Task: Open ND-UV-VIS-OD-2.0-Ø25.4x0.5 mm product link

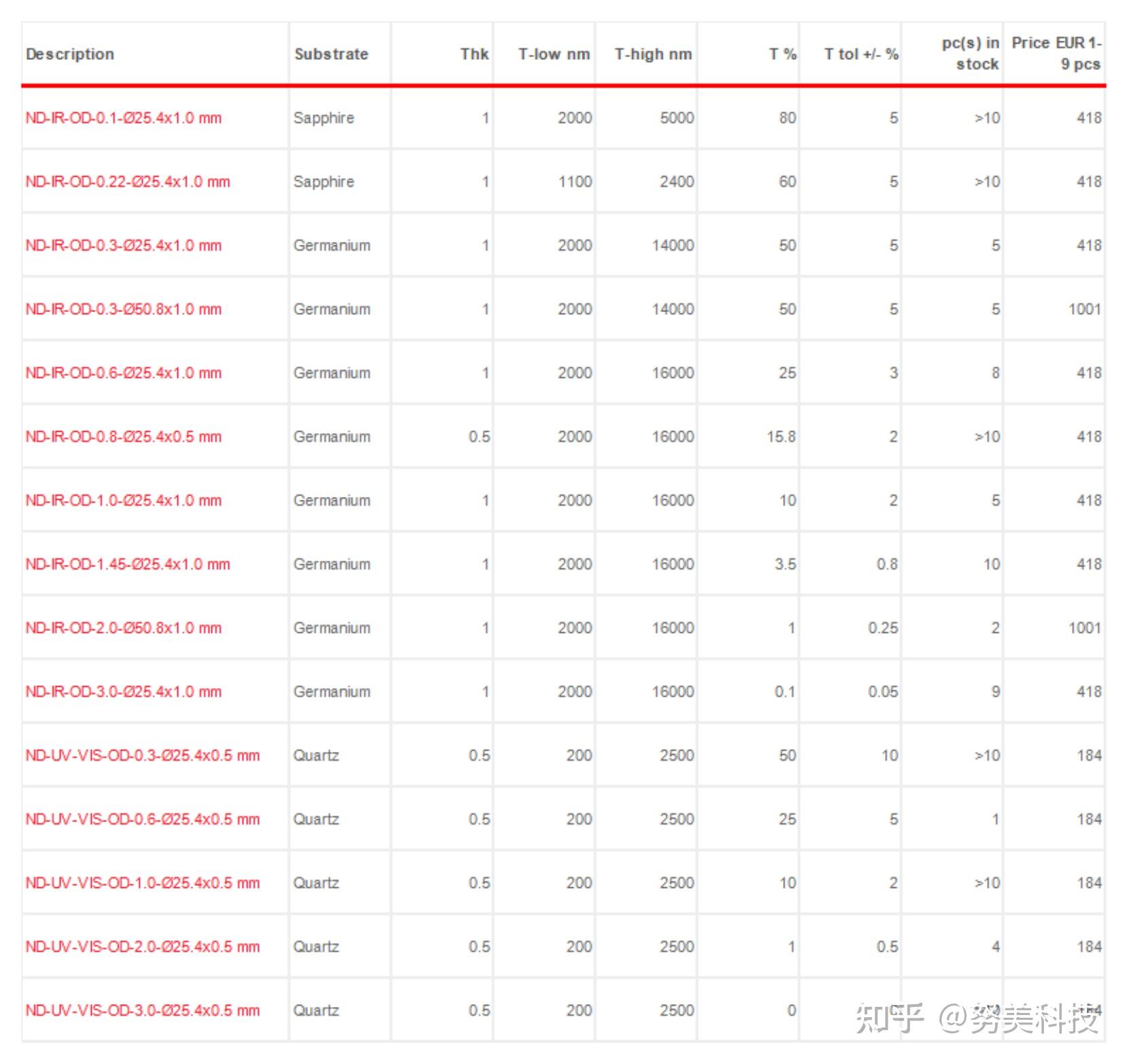Action: 143,947
